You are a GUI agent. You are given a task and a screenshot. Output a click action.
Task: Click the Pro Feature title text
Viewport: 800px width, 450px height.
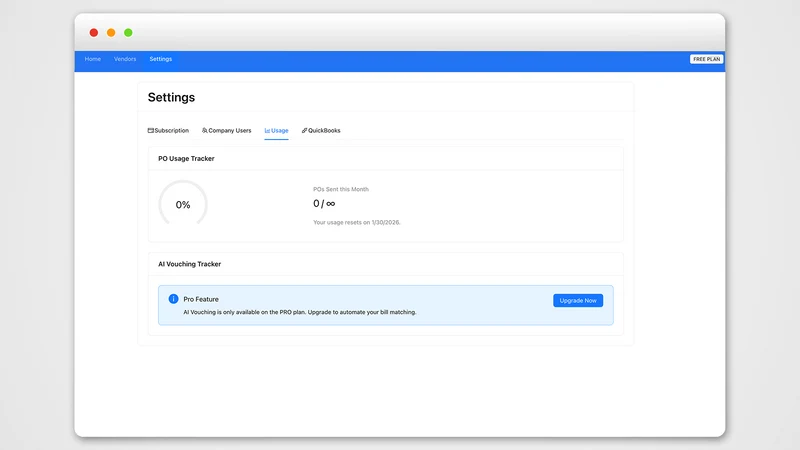pos(201,299)
